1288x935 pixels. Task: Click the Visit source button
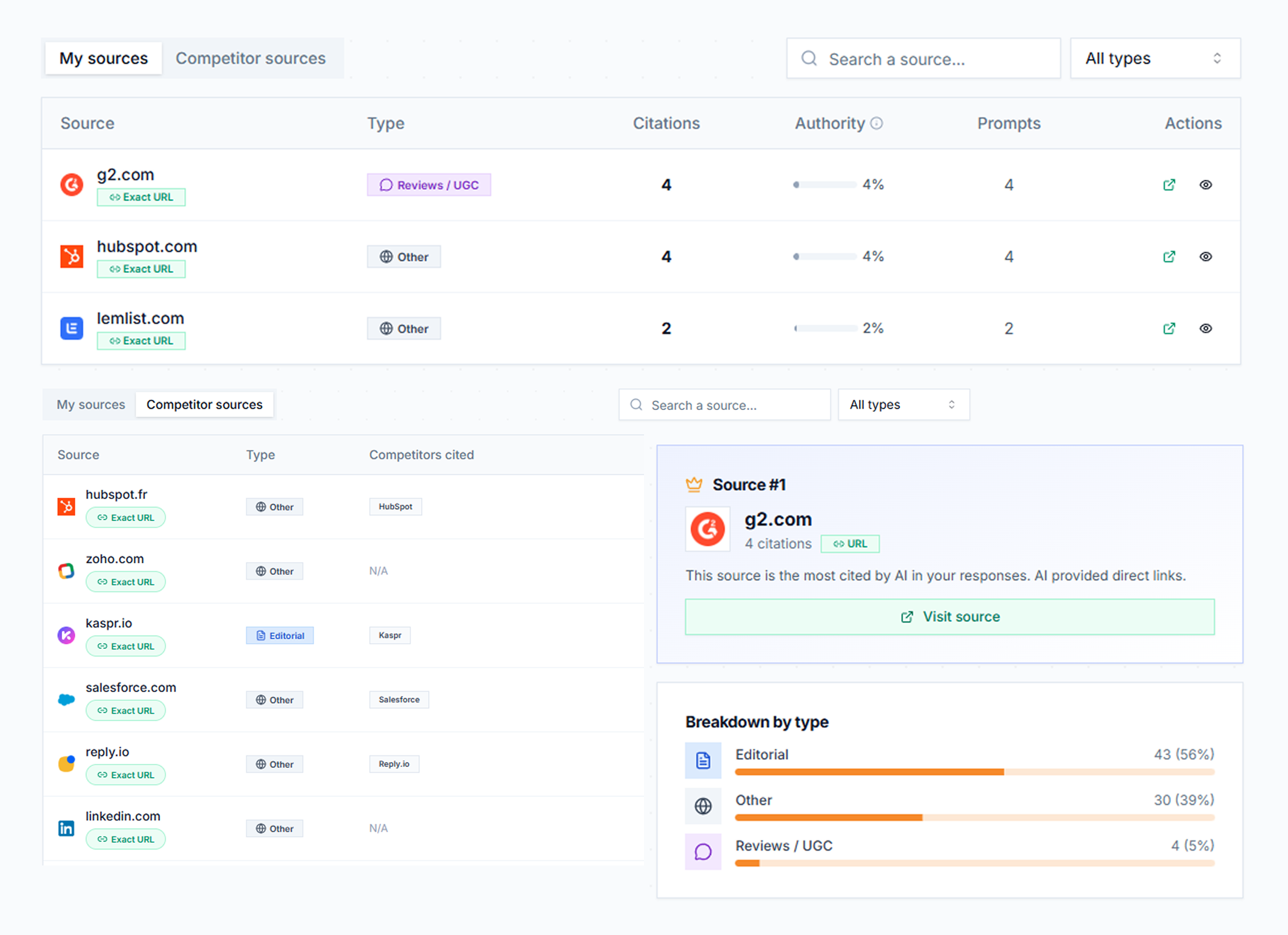[x=949, y=617]
